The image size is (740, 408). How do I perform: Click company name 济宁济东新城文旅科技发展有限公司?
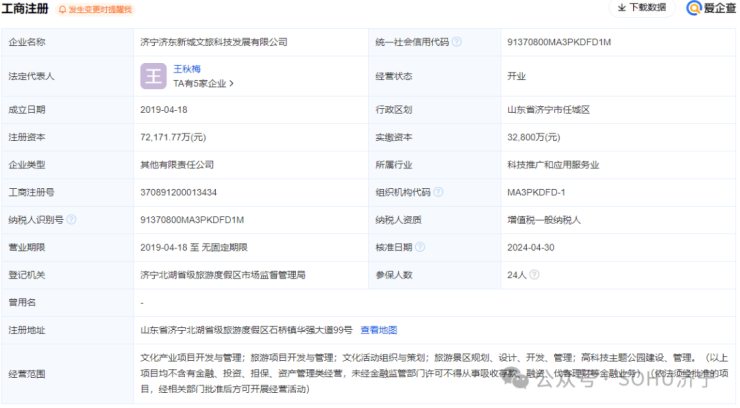214,43
